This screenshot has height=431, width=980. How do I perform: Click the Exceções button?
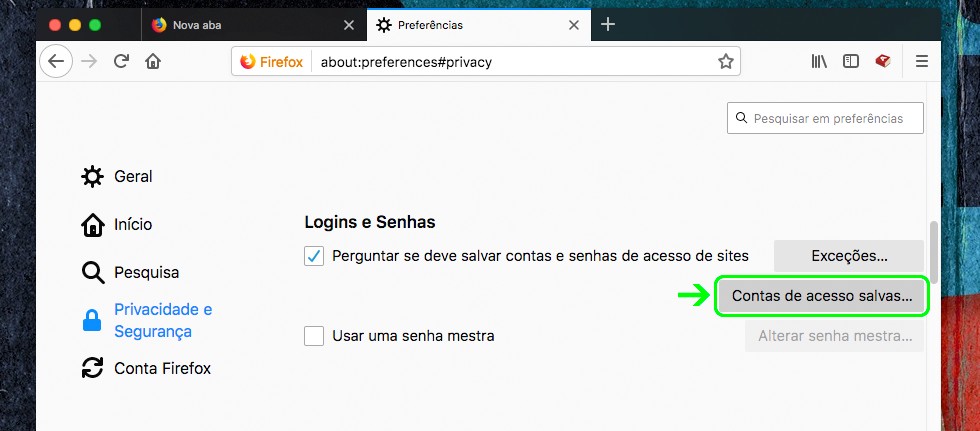tap(849, 256)
